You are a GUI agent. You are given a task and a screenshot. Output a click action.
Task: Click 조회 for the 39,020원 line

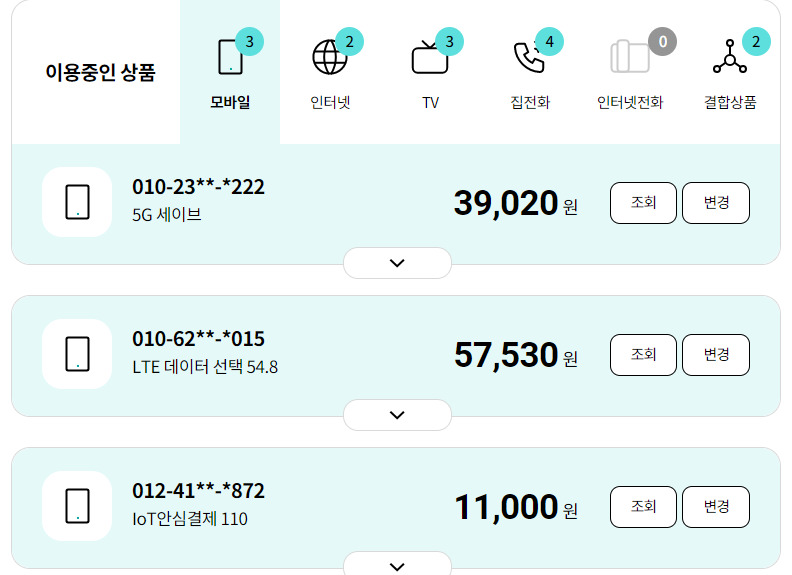point(643,203)
